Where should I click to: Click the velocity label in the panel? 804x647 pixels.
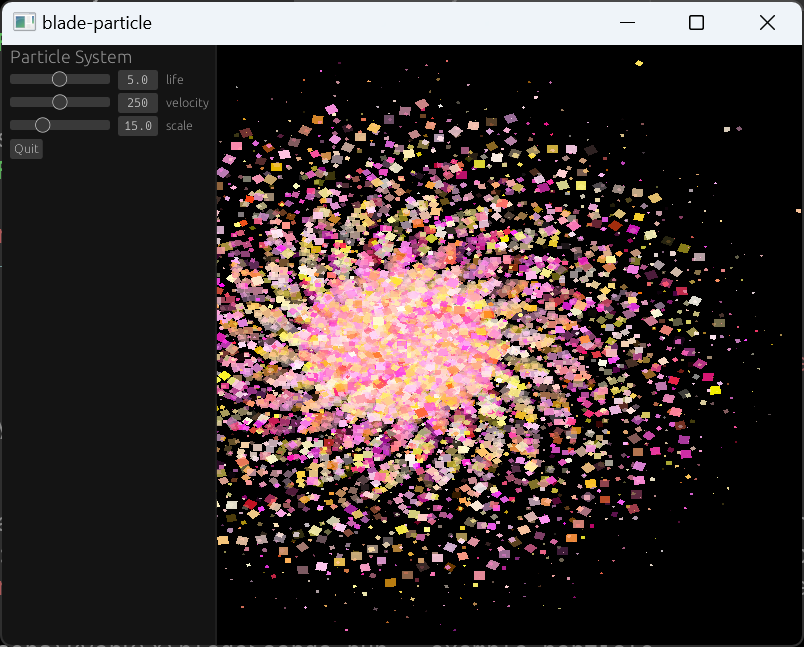(x=187, y=102)
